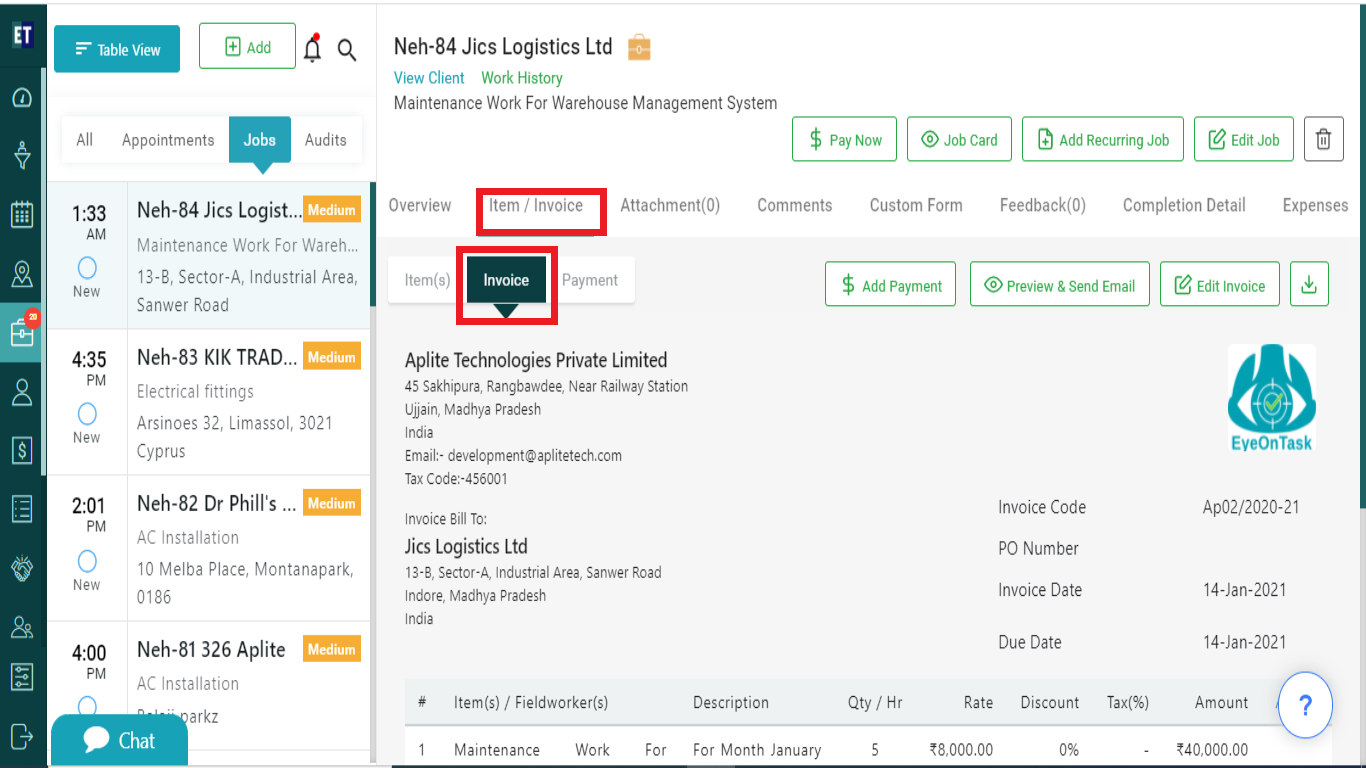The image size is (1366, 768).
Task: Open the Job Card
Action: point(959,139)
